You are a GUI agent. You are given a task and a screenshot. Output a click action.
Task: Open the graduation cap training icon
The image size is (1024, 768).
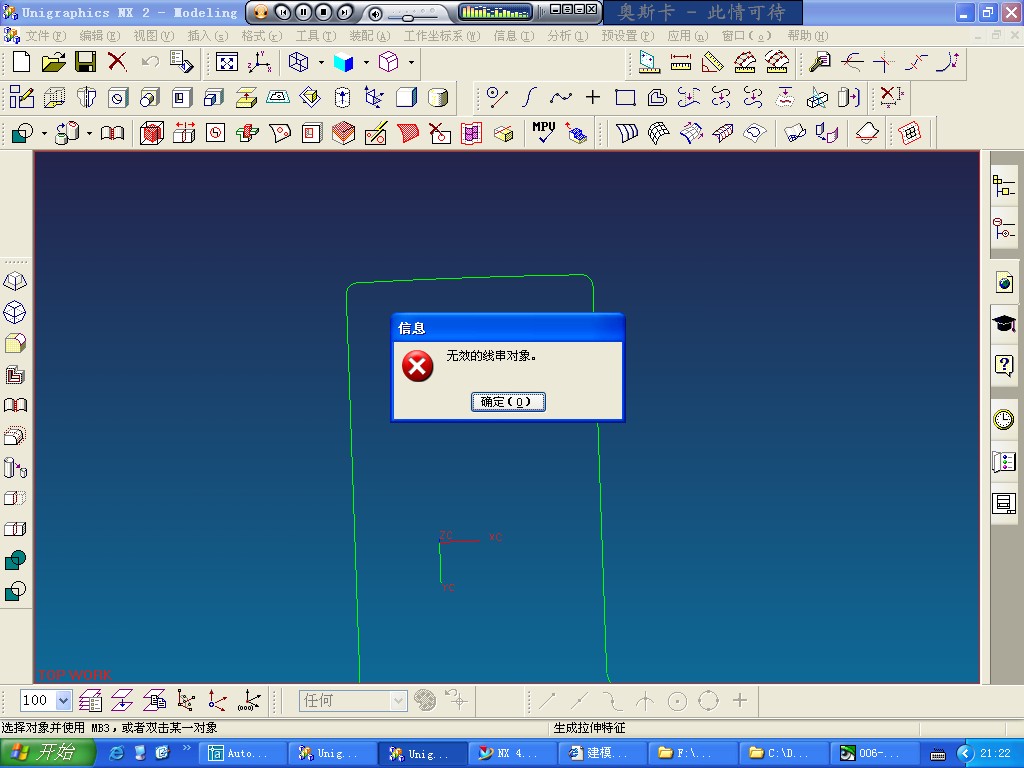1004,323
